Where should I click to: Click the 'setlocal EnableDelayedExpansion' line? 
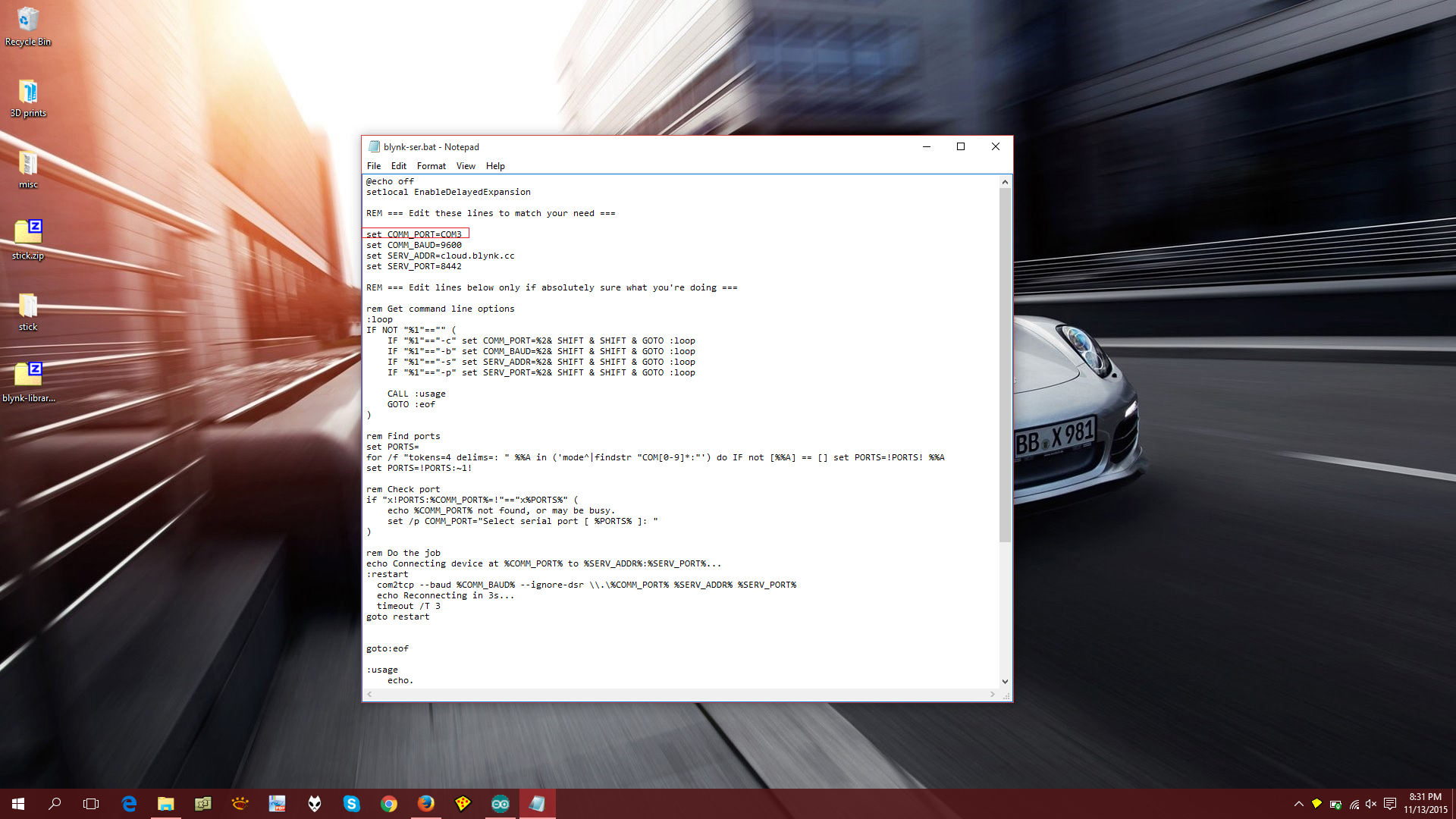pos(448,192)
